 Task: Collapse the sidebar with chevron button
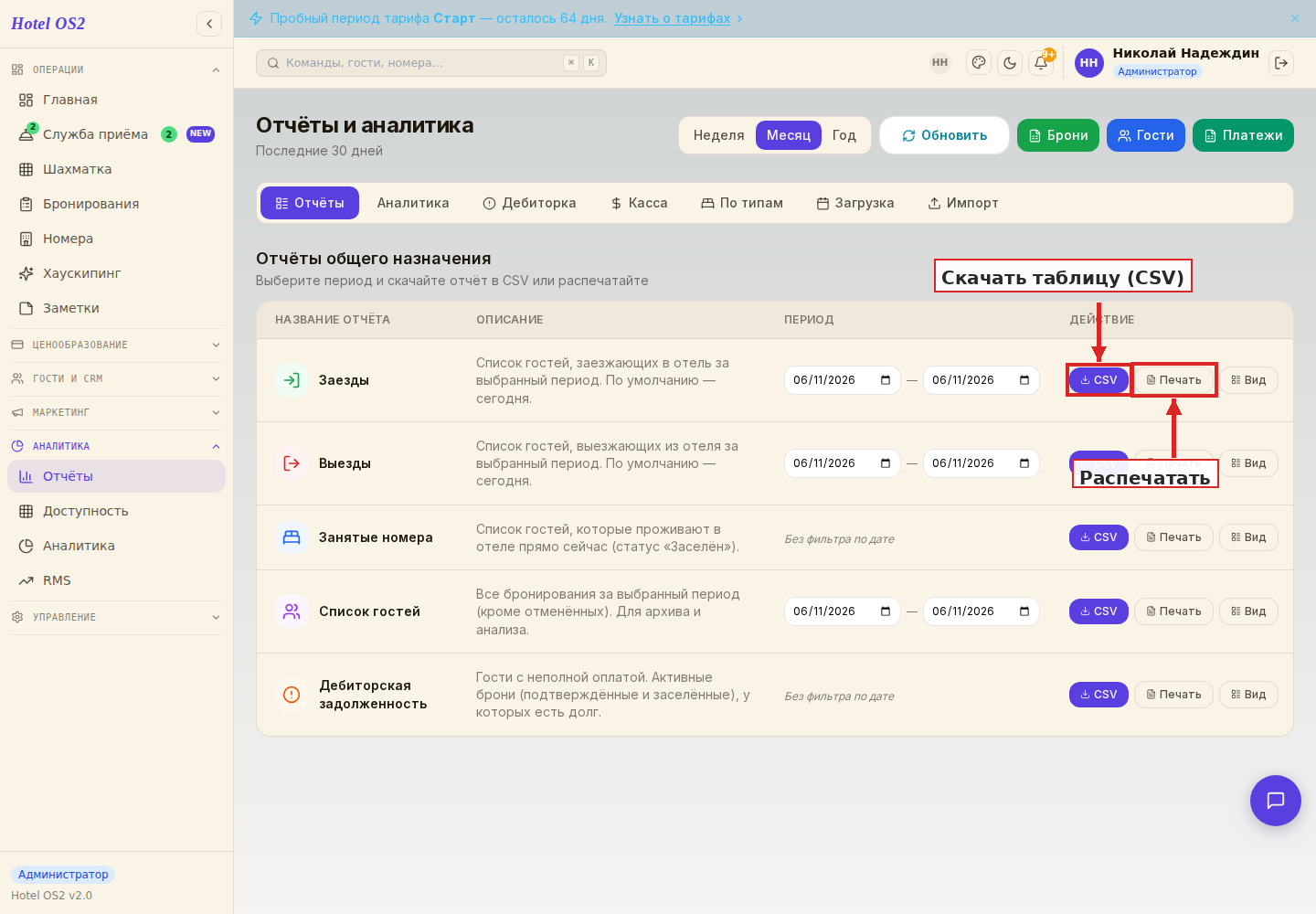tap(209, 24)
